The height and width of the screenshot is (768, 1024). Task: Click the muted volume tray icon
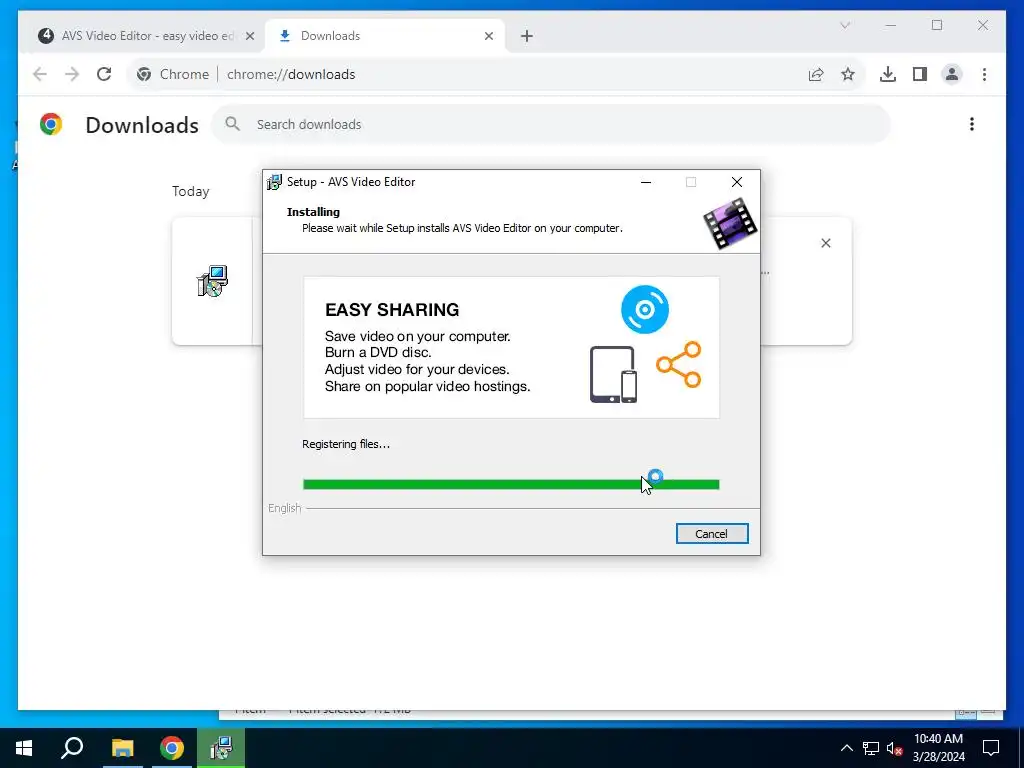(895, 748)
